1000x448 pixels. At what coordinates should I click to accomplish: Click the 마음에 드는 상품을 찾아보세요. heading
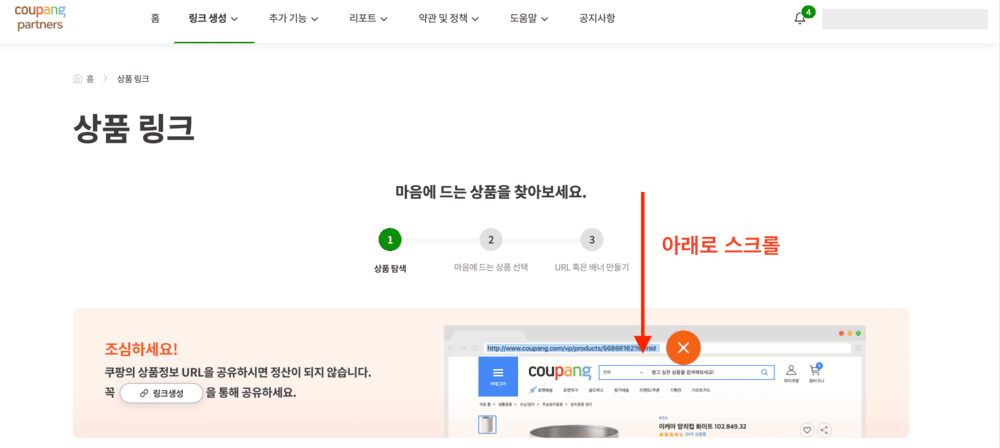[x=491, y=191]
